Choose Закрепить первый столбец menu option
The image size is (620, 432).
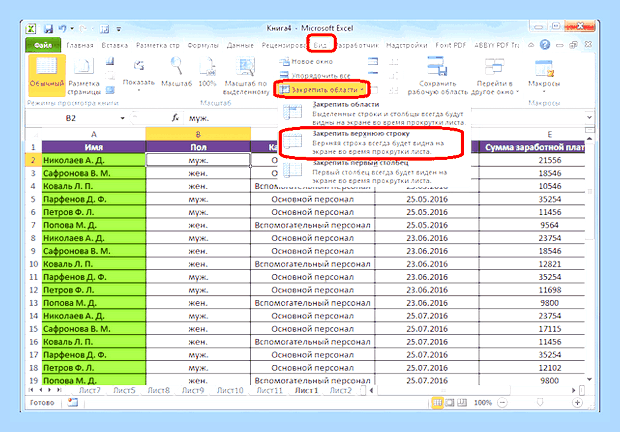(x=374, y=172)
